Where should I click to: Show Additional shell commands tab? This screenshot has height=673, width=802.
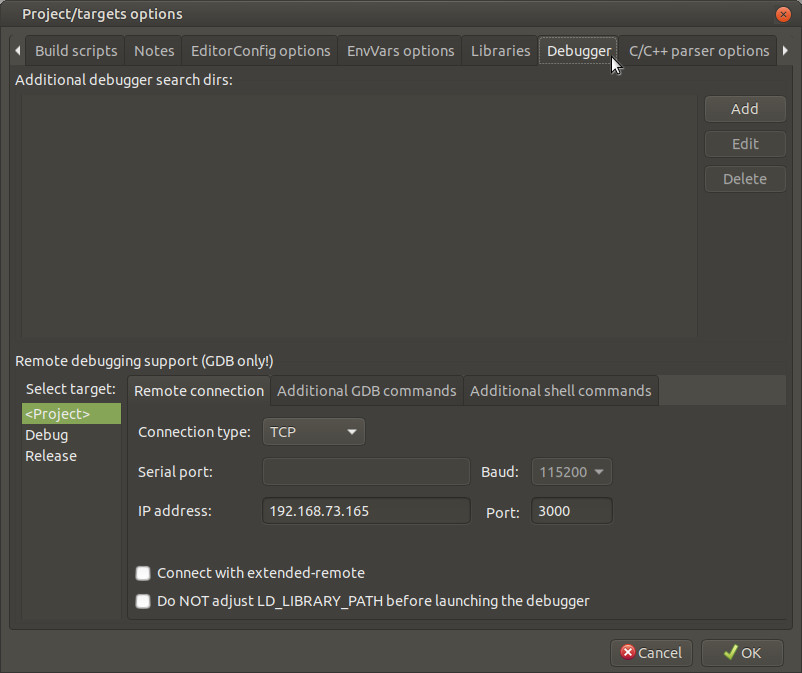click(560, 391)
